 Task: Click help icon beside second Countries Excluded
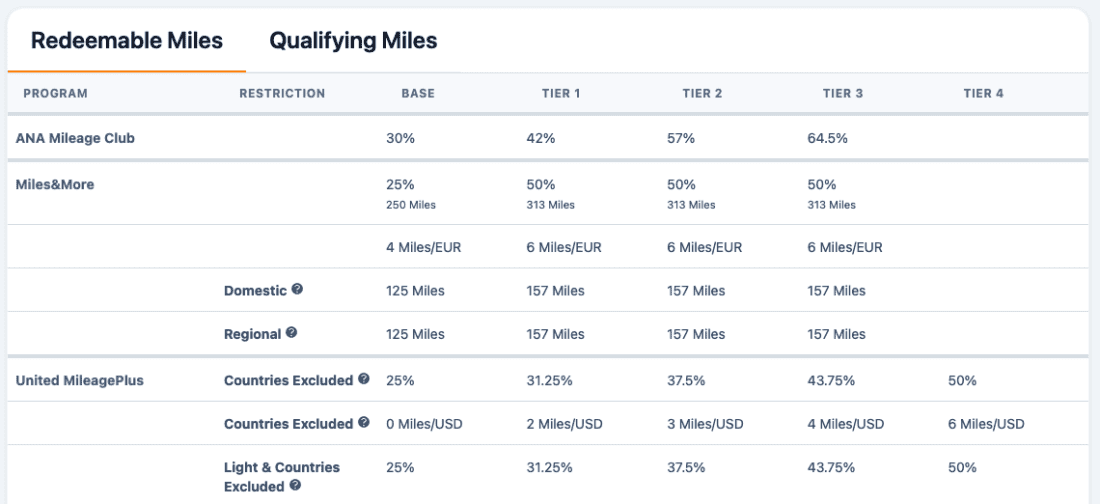(363, 423)
